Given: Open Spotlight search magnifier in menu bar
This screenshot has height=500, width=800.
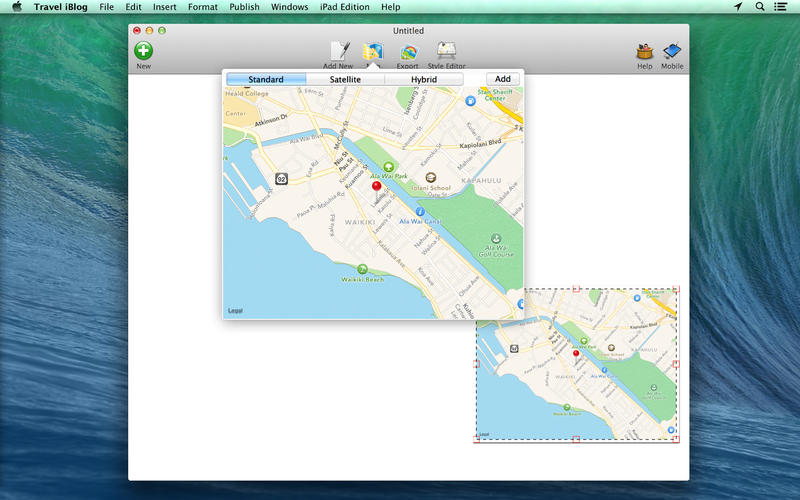Looking at the screenshot, I should click(760, 7).
